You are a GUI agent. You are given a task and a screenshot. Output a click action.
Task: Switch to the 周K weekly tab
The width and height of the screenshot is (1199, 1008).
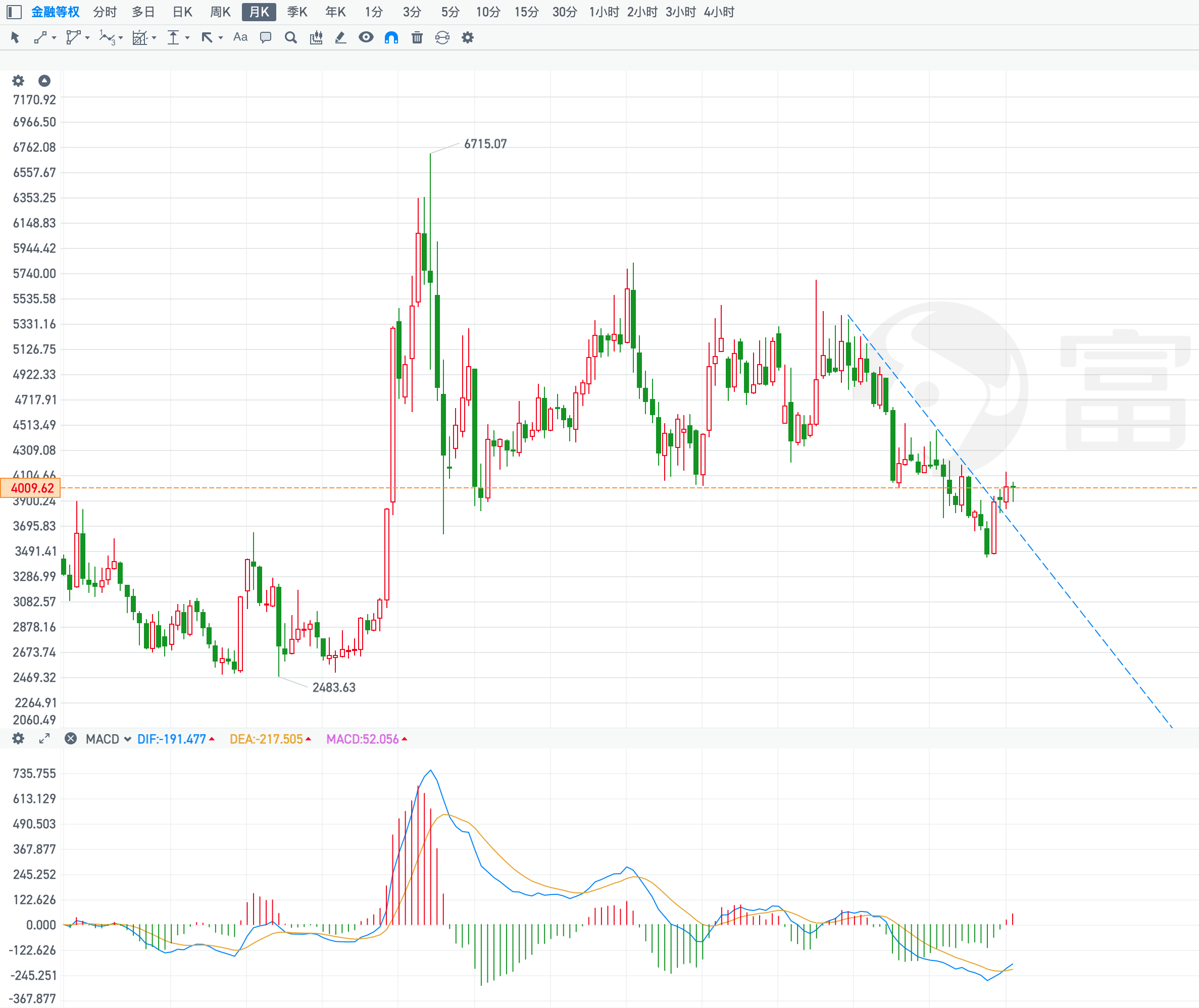click(220, 12)
